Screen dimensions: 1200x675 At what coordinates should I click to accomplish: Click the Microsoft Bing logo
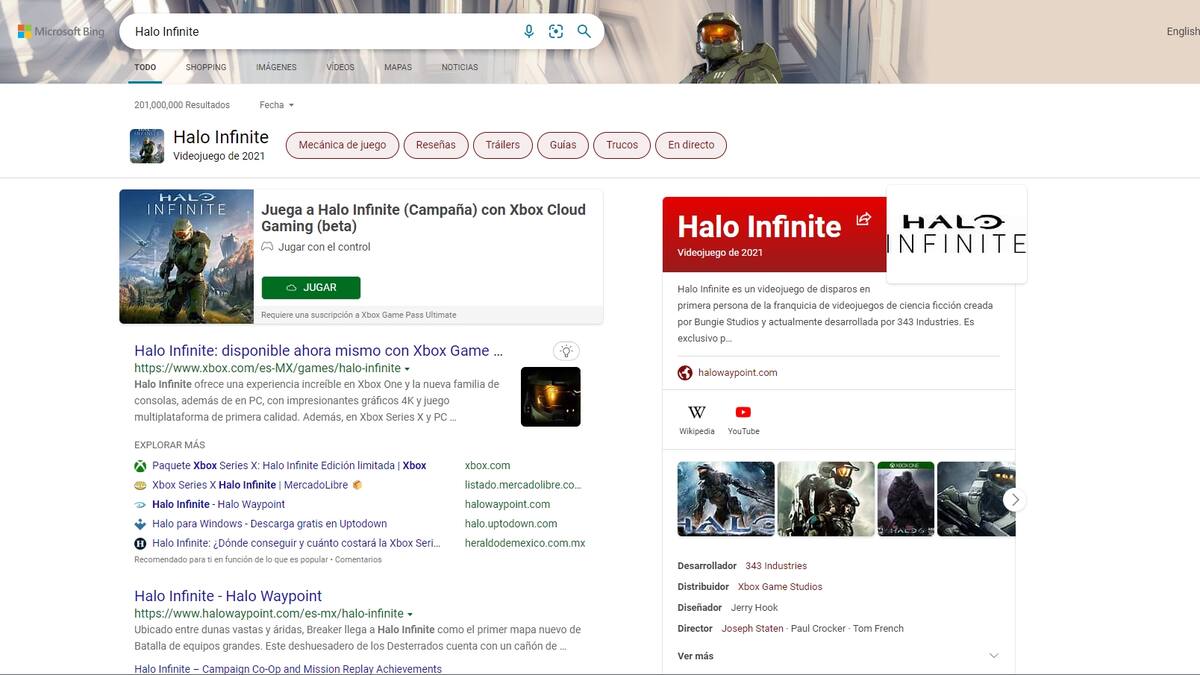pyautogui.click(x=61, y=32)
